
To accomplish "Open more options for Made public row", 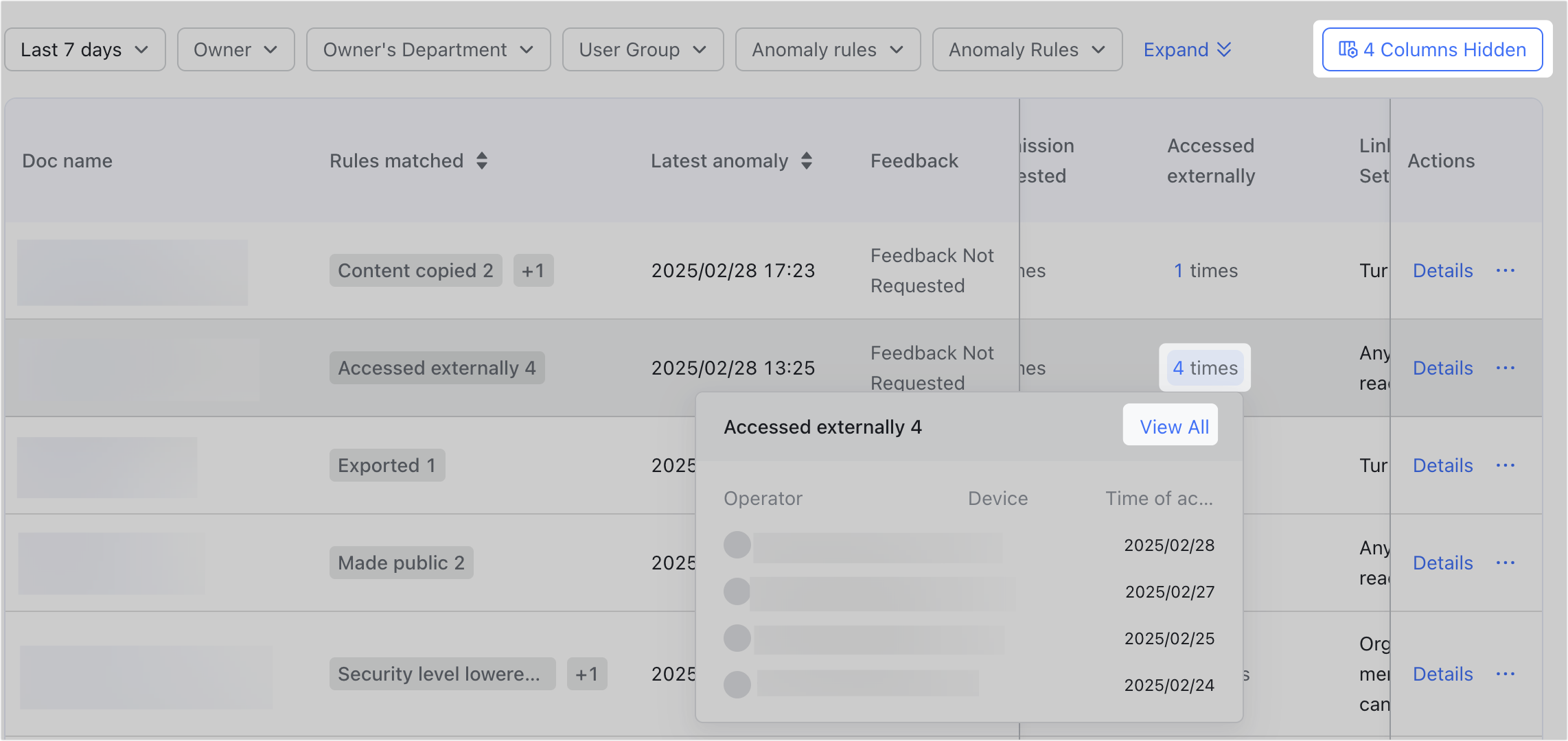I will click(1505, 563).
